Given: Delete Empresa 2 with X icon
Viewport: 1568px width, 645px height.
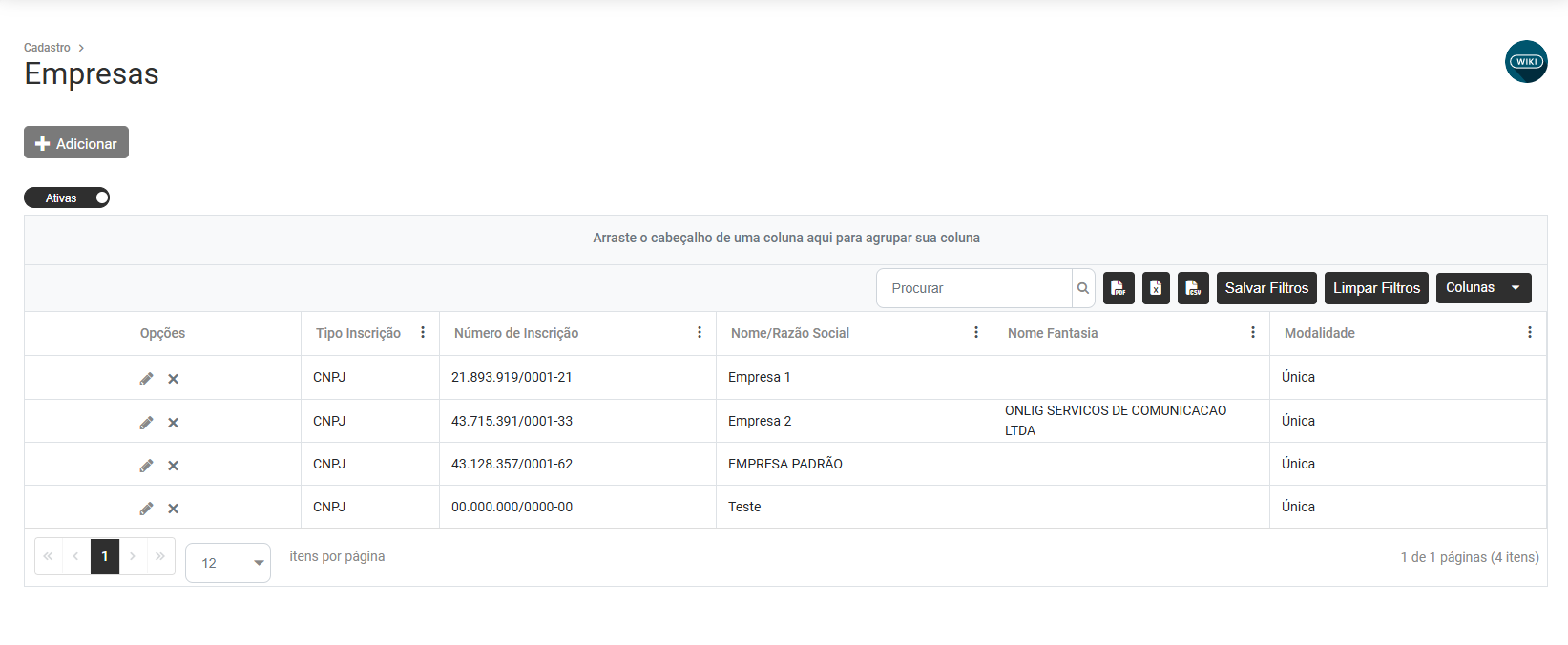Looking at the screenshot, I should point(174,423).
